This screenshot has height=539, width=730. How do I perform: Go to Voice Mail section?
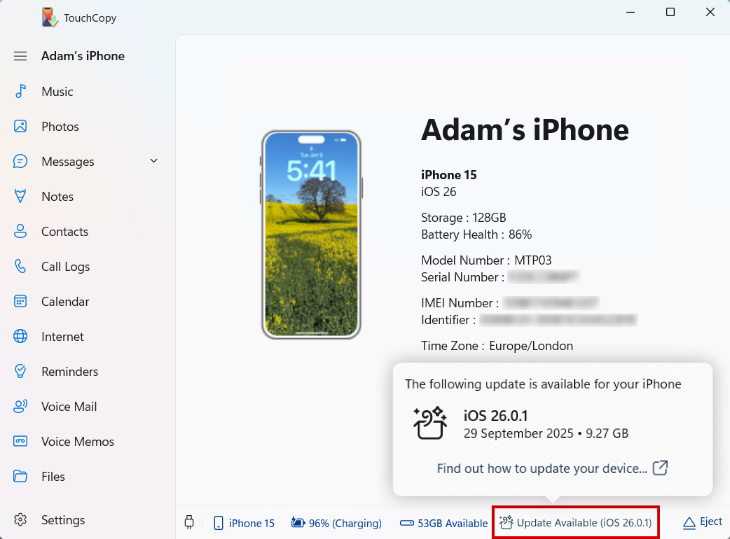pyautogui.click(x=69, y=406)
